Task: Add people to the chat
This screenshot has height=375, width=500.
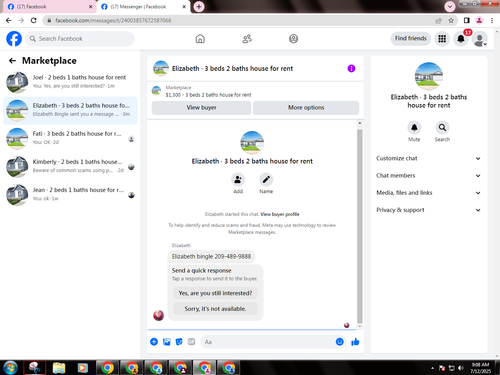Action: coord(238,180)
